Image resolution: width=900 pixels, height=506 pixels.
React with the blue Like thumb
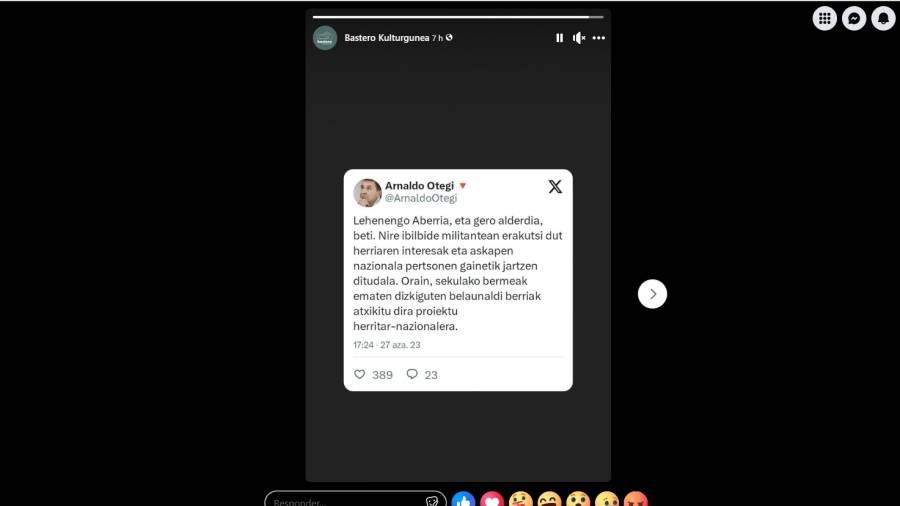point(463,500)
